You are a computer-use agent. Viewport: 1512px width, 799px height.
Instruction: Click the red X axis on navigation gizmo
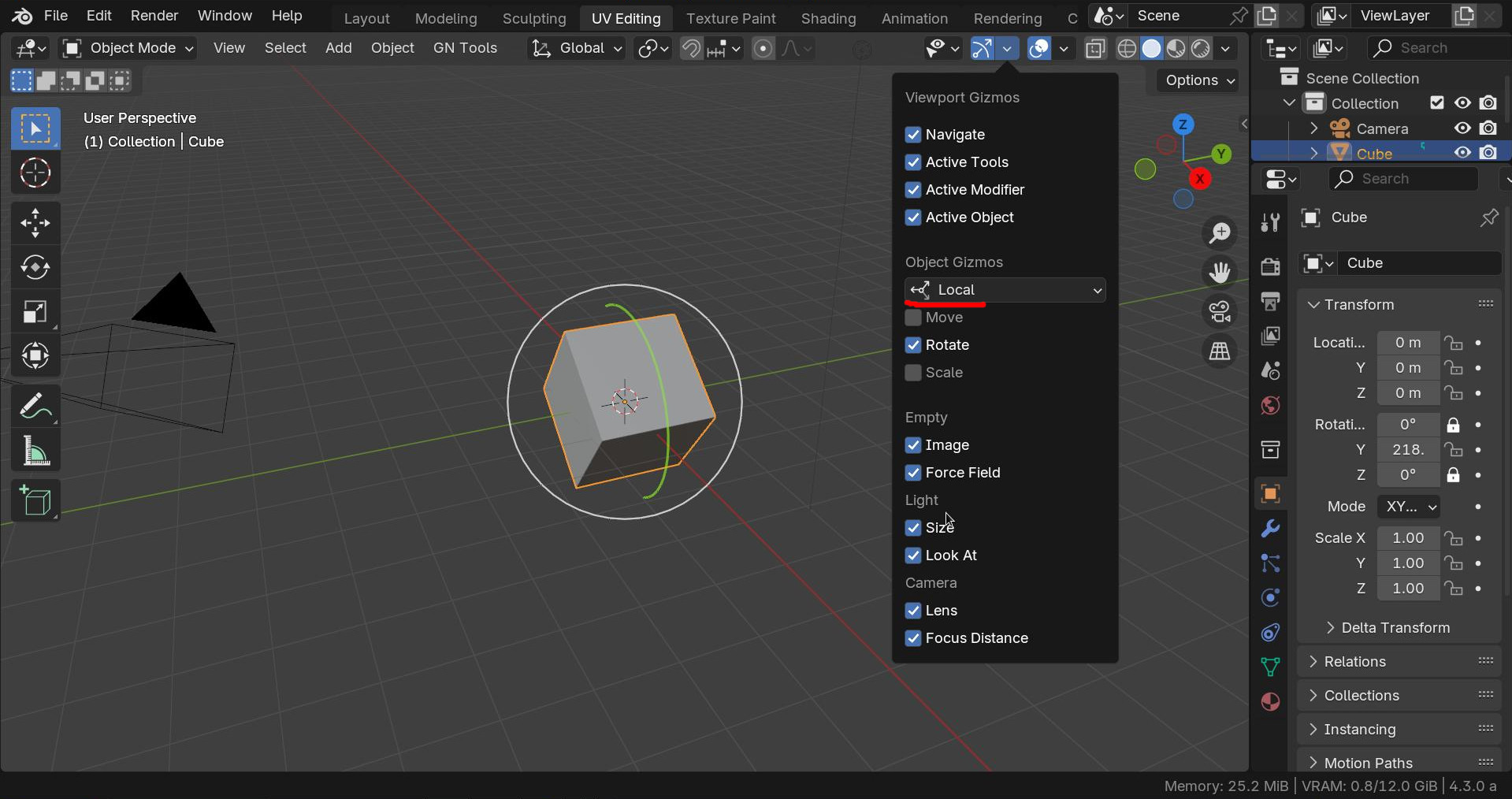(1200, 180)
